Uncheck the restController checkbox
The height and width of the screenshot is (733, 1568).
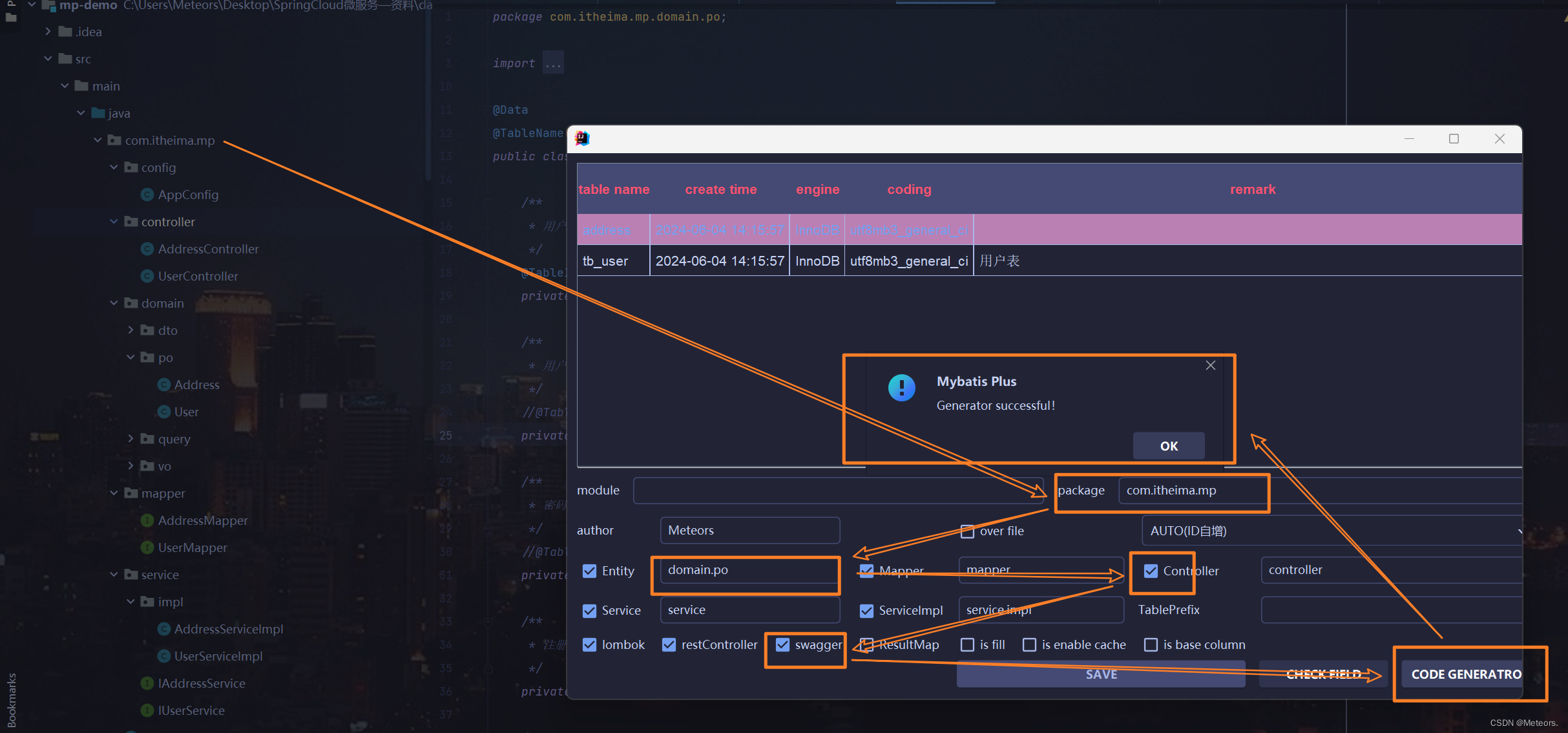click(669, 645)
